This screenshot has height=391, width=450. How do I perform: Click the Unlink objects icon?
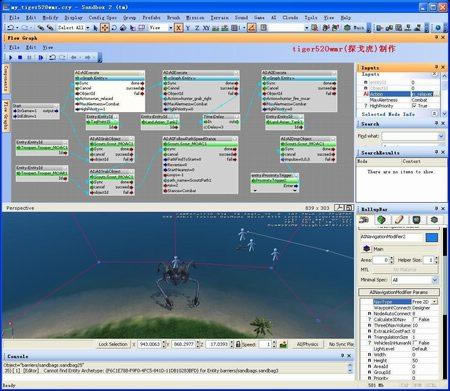pos(50,28)
